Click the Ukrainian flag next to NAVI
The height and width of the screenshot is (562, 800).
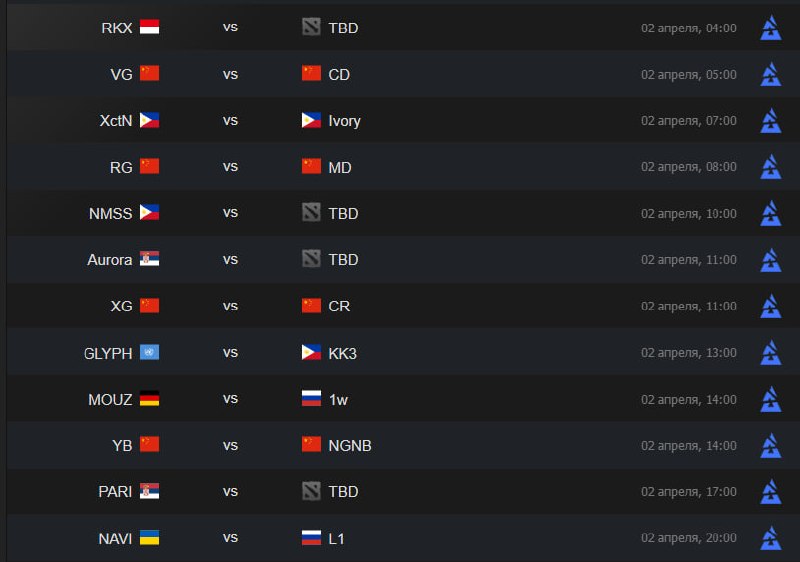tap(150, 538)
